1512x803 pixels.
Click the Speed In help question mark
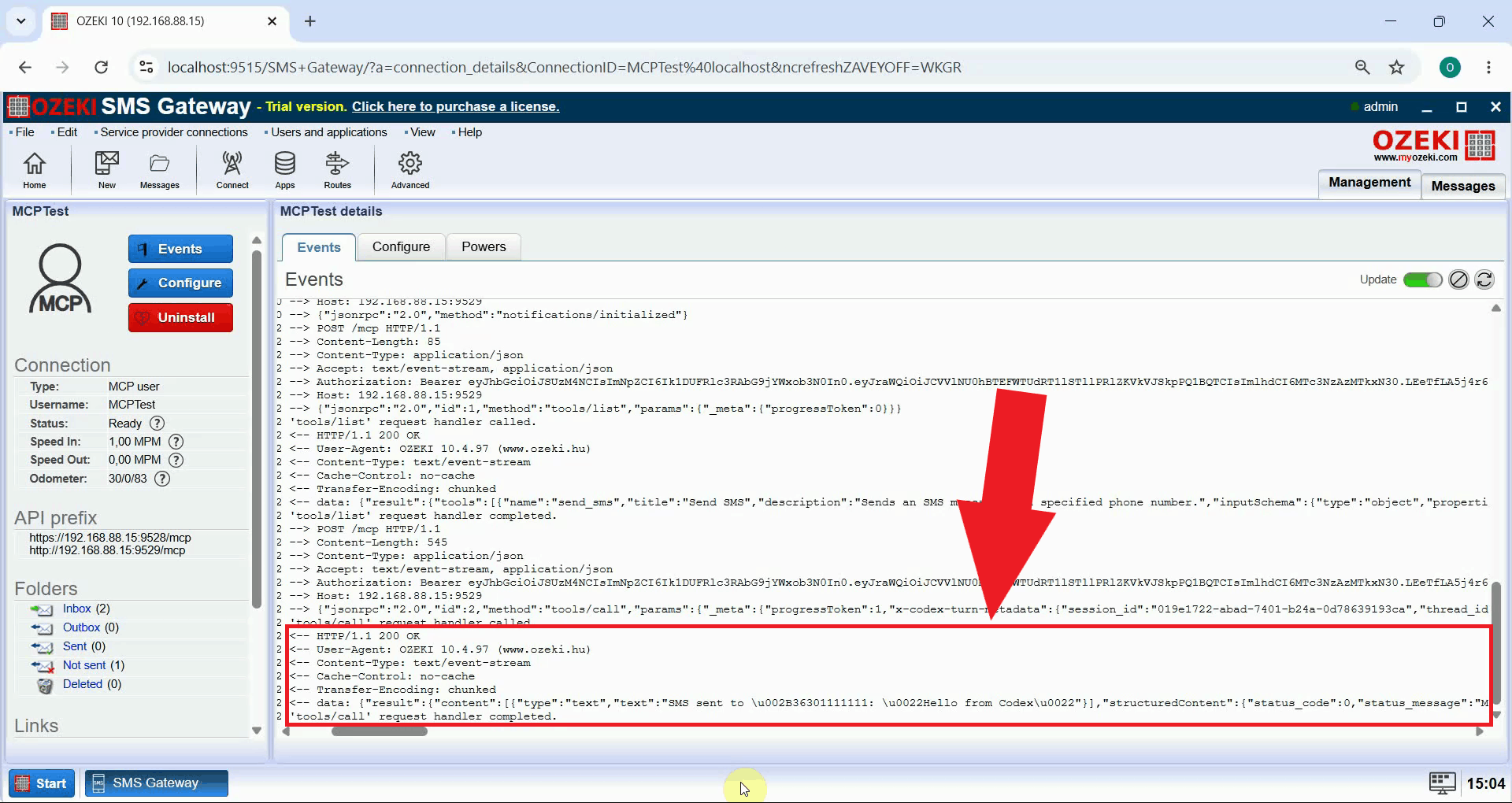(176, 442)
